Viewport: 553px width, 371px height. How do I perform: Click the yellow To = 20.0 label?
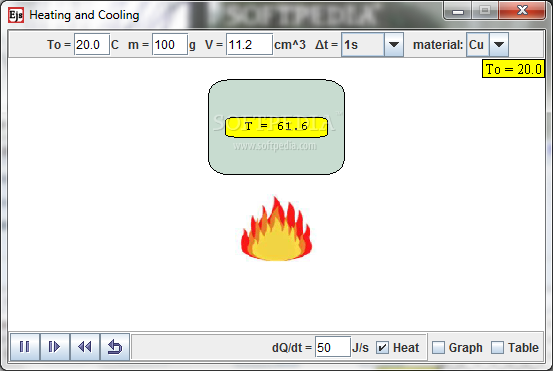click(x=514, y=69)
